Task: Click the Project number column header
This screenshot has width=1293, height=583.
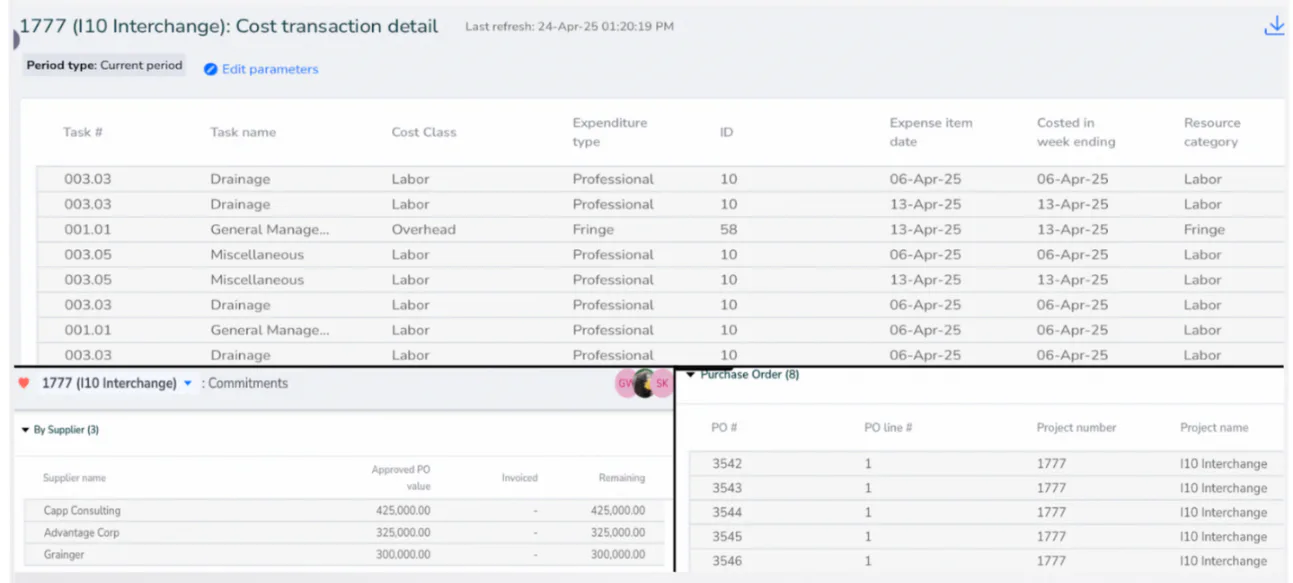Action: pyautogui.click(x=1076, y=428)
